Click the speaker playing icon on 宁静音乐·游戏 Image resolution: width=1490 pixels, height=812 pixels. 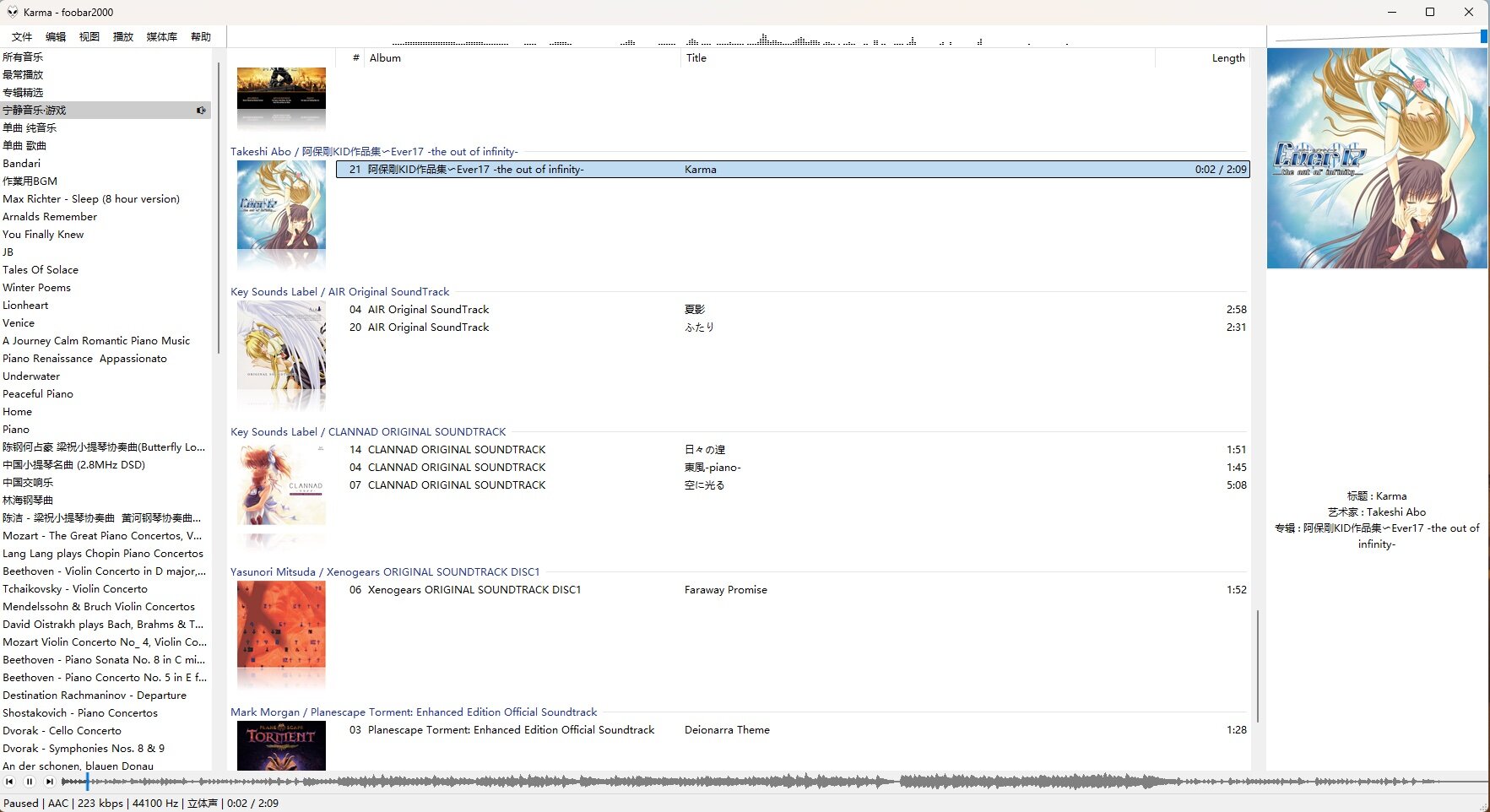point(201,110)
